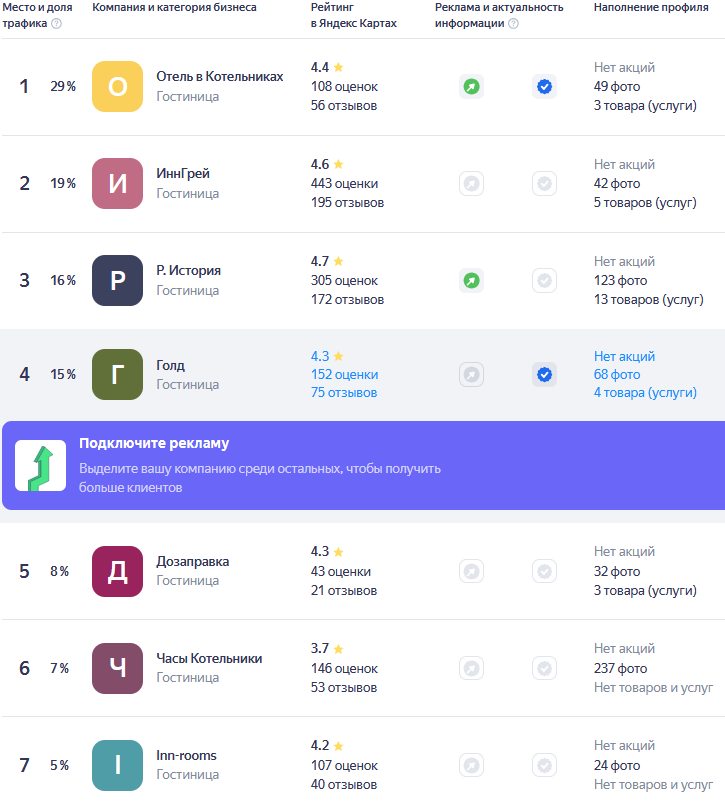The width and height of the screenshot is (725, 805).
Task: Click the blue verified checkmark for Голд
Action: (544, 375)
